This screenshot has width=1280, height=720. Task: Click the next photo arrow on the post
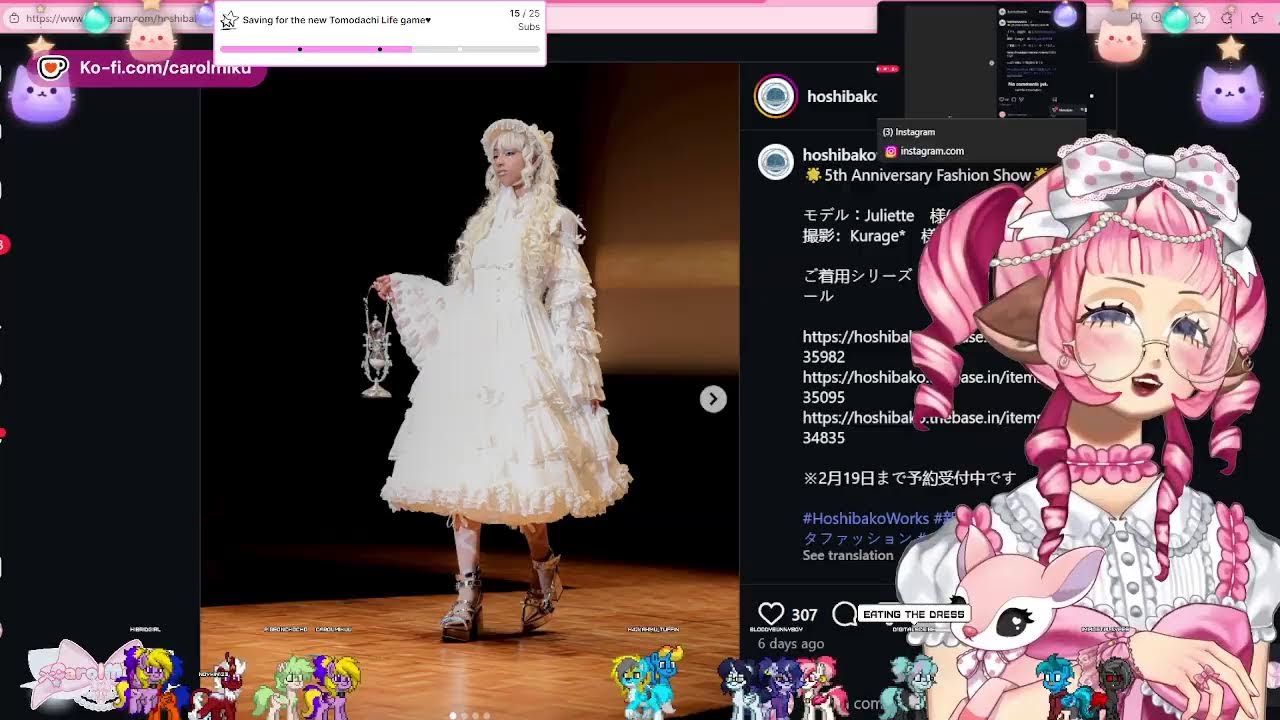point(713,399)
